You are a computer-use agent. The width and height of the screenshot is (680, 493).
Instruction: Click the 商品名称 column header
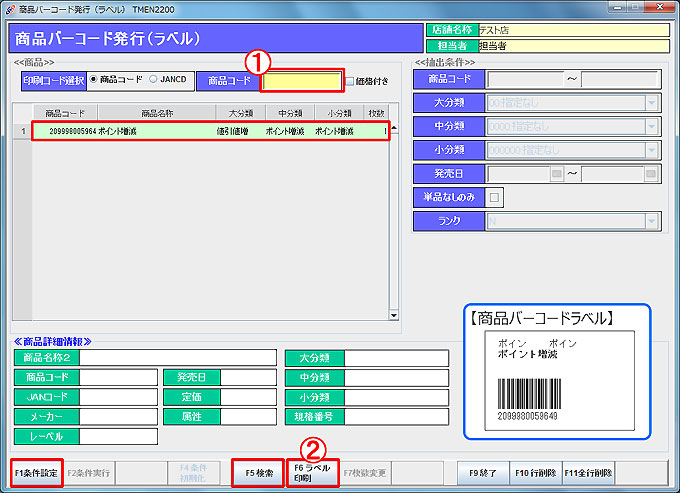click(157, 113)
